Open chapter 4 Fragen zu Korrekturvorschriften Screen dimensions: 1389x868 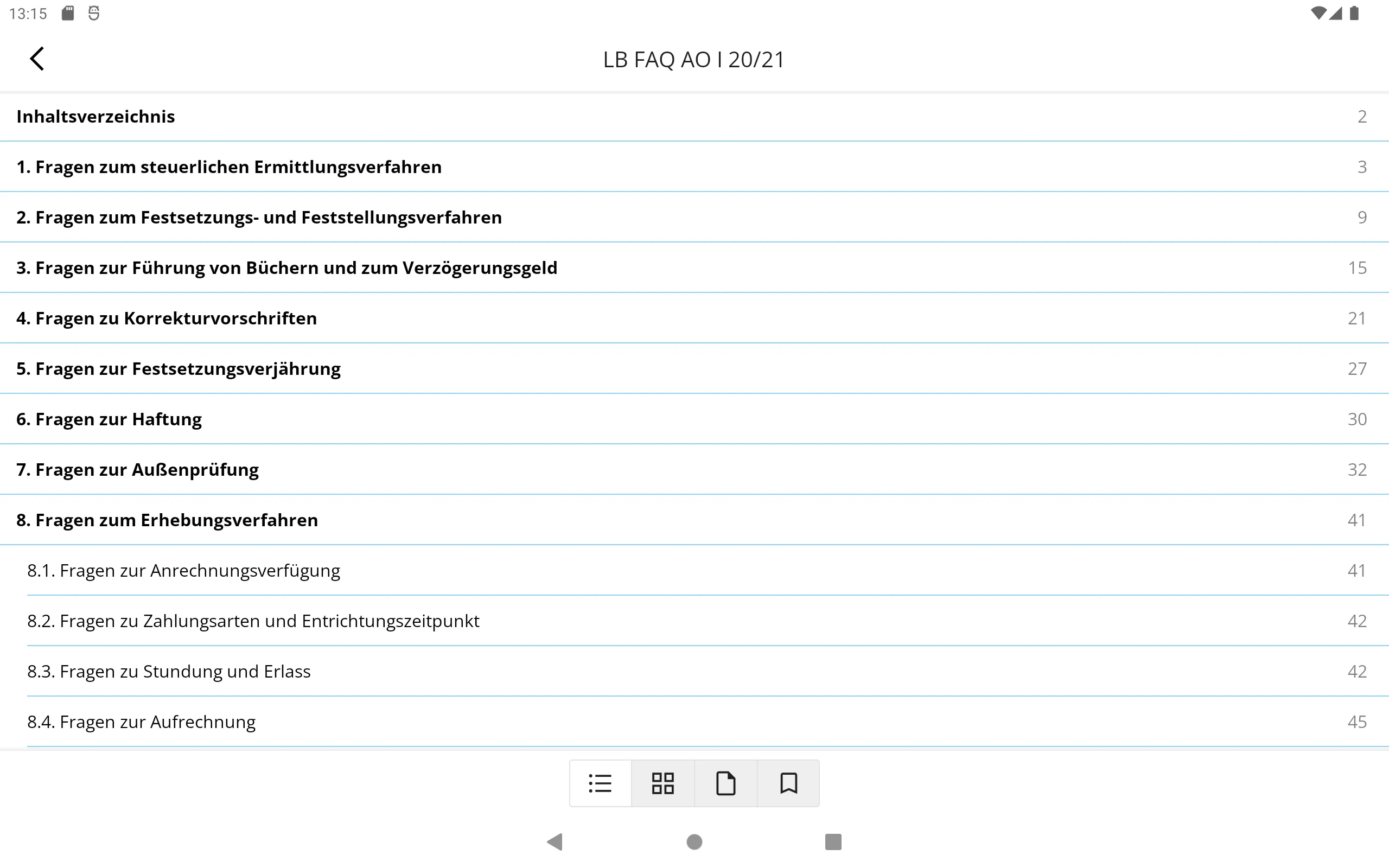tap(694, 318)
